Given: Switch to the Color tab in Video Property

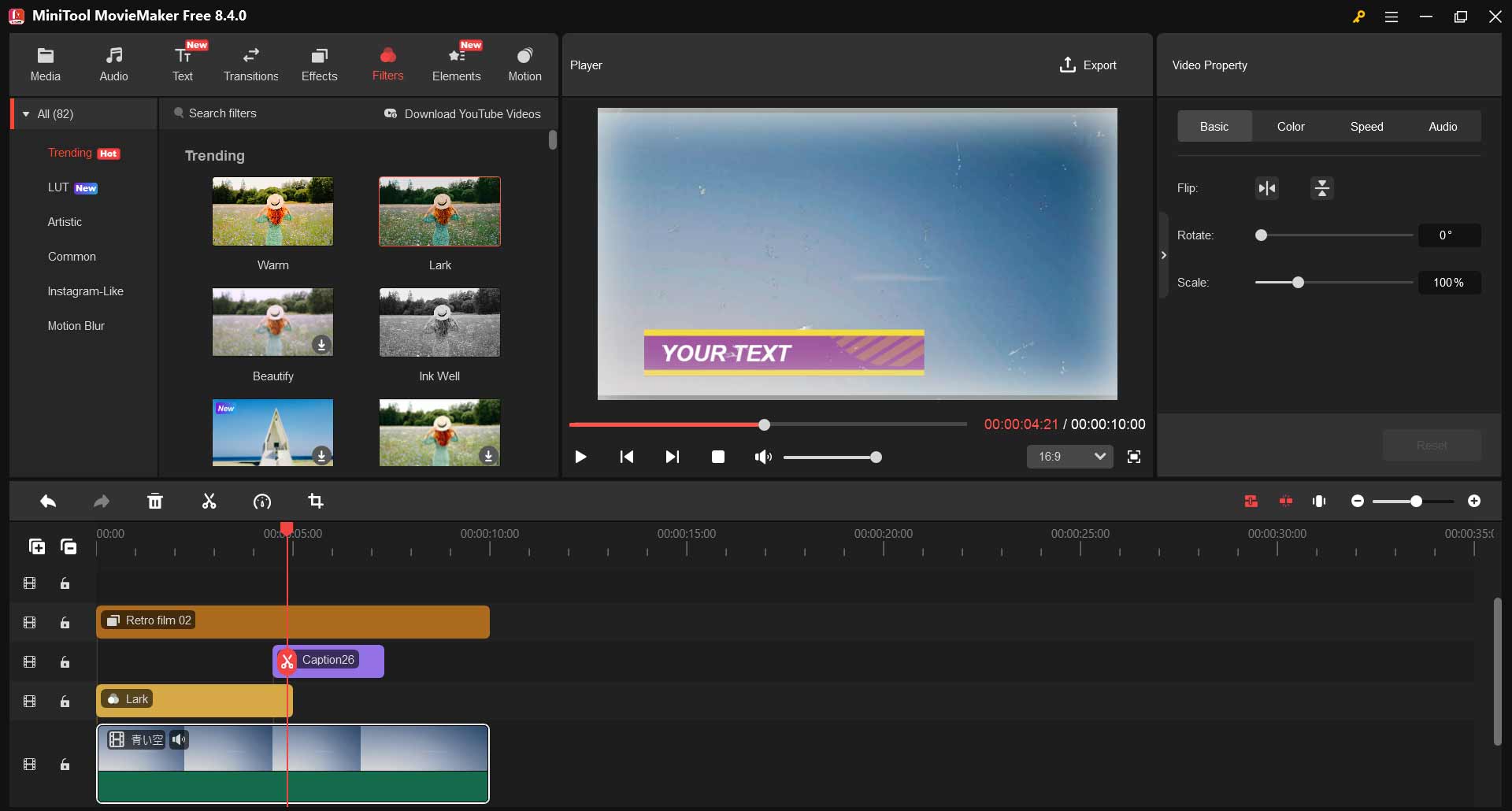Looking at the screenshot, I should pyautogui.click(x=1290, y=126).
